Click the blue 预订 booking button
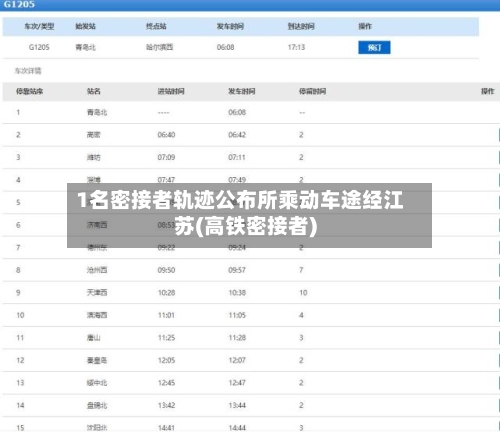 pos(374,47)
